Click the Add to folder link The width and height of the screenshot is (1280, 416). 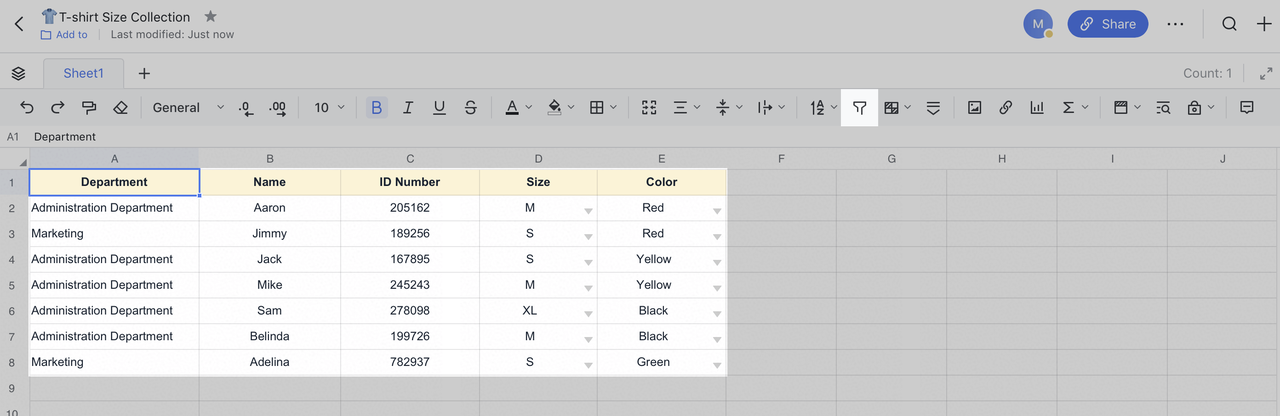(x=64, y=35)
